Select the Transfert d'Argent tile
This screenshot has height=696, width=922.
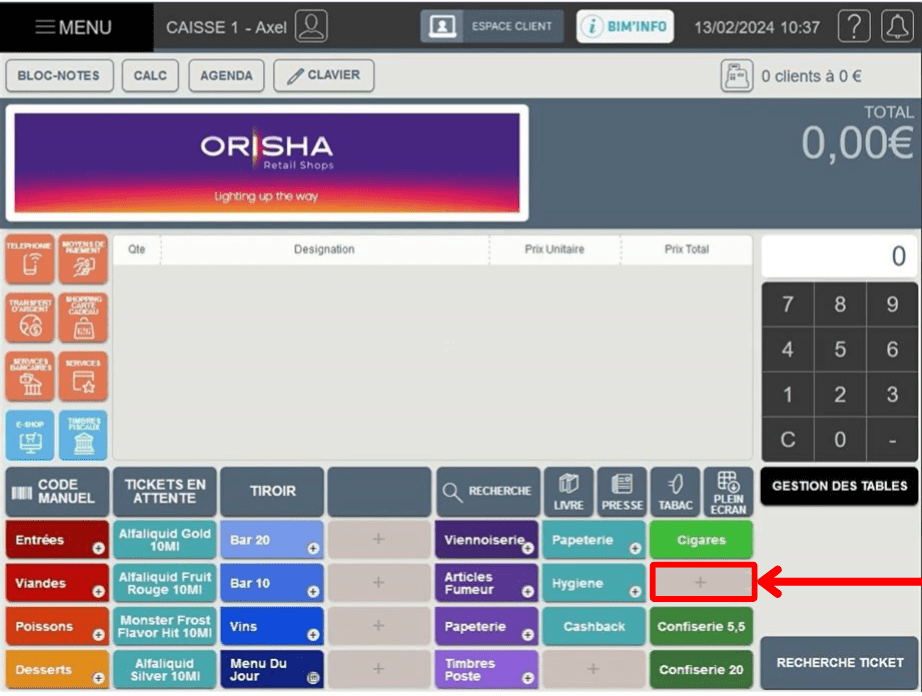(x=30, y=317)
